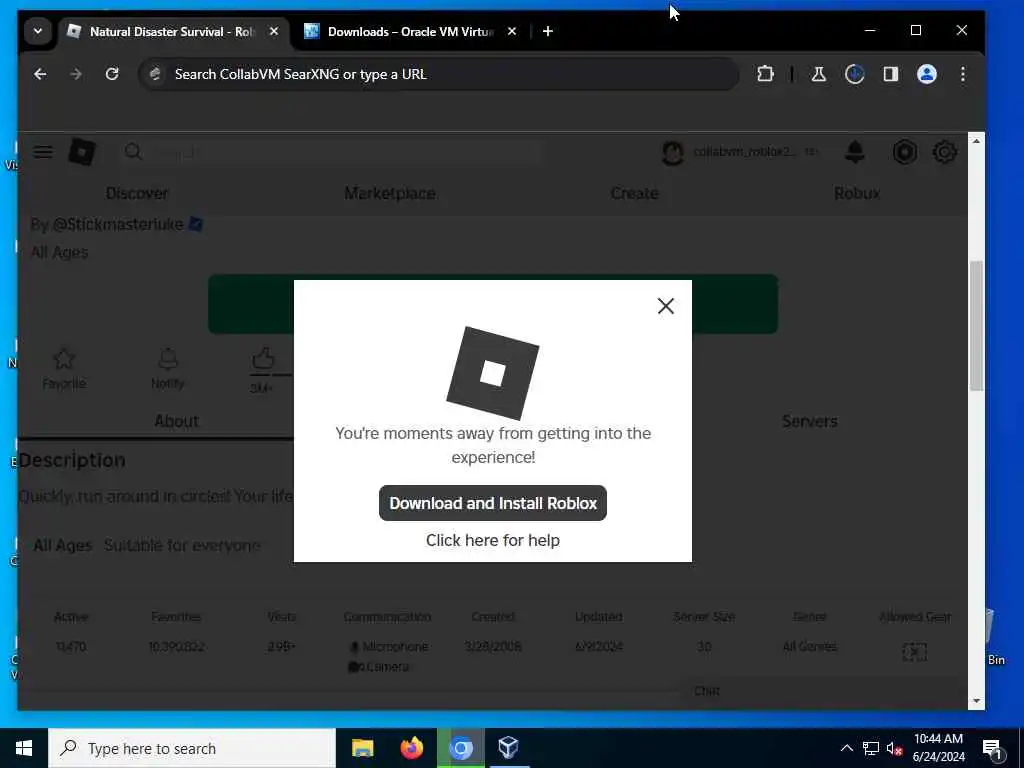Open Roblox settings gear
The width and height of the screenshot is (1024, 768).
[x=944, y=152]
